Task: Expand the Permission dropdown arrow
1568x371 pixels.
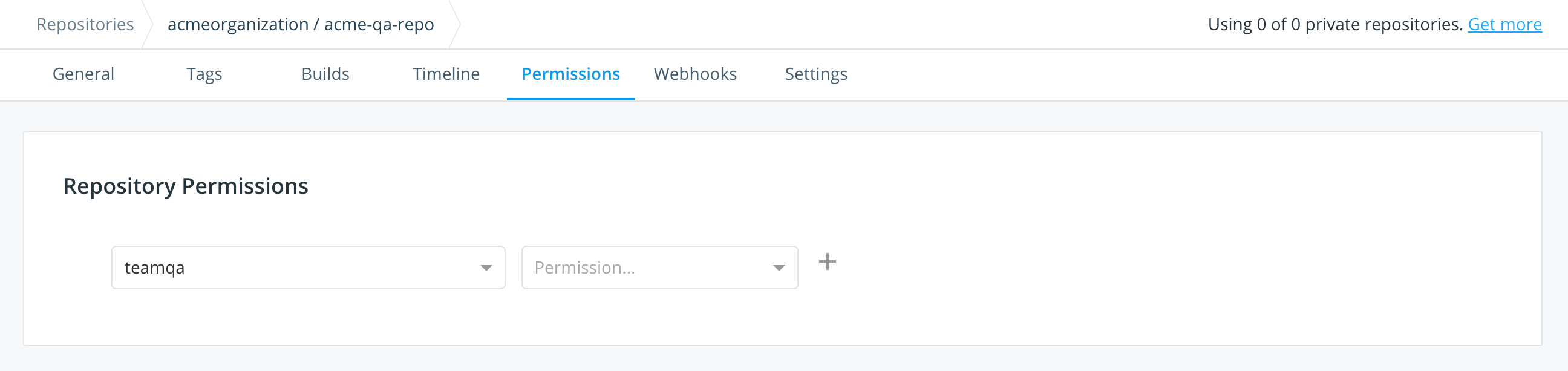Action: point(779,267)
